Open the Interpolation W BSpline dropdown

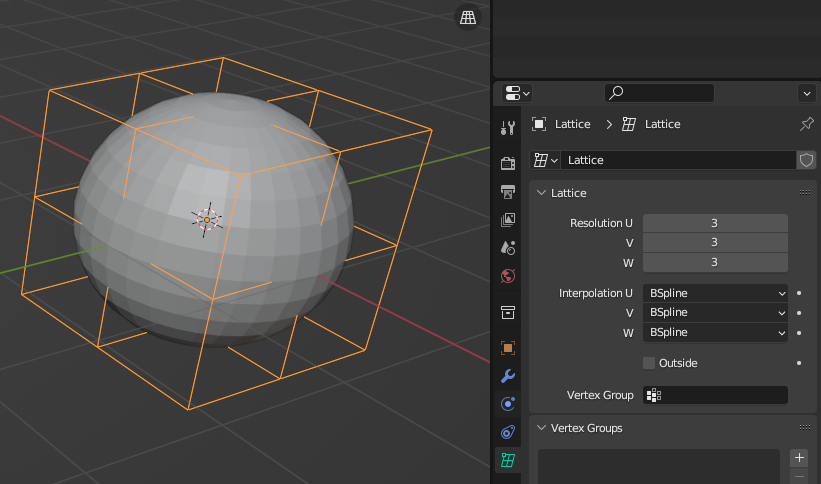[715, 332]
